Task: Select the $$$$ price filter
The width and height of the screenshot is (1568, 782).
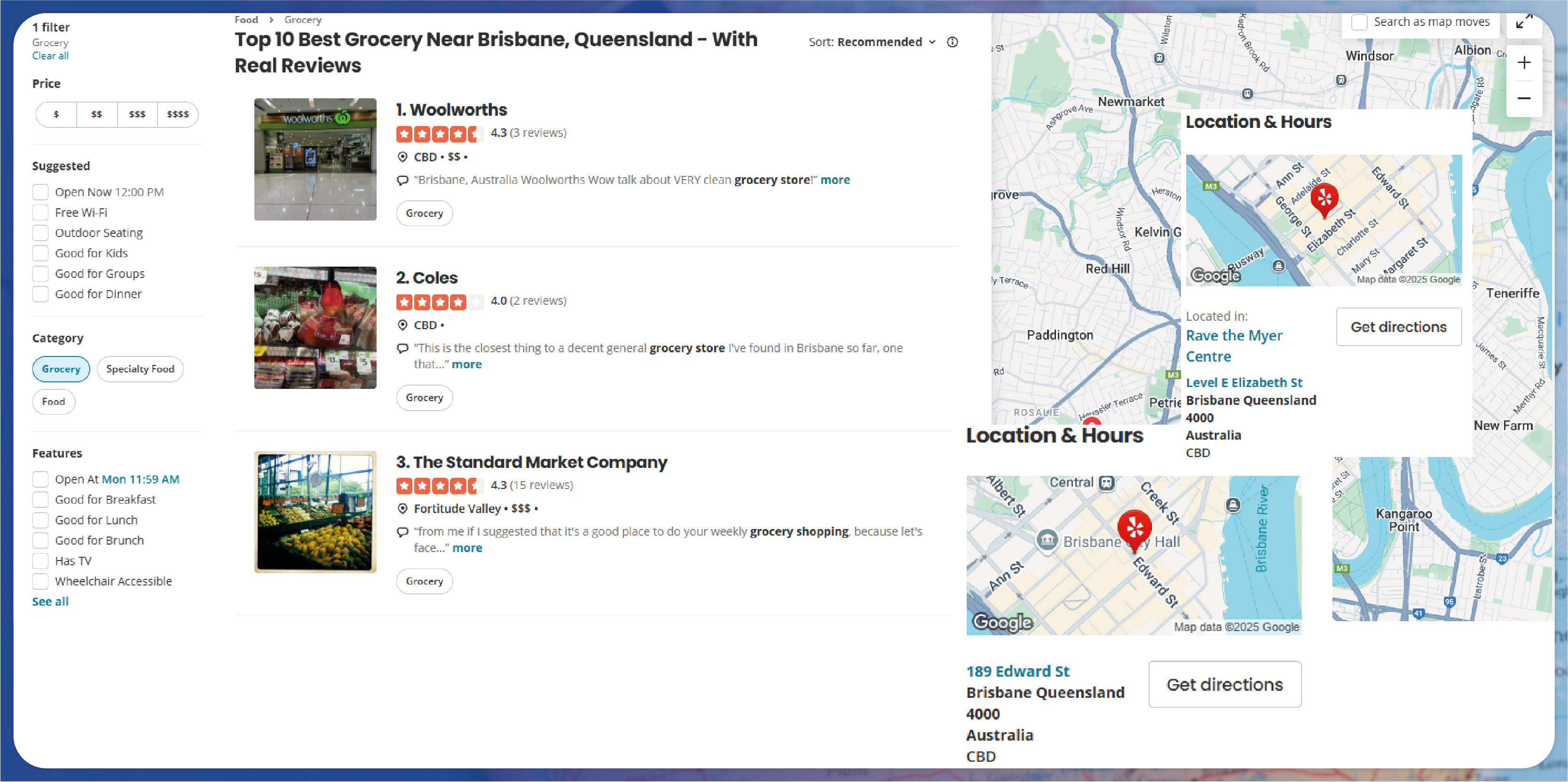Action: point(178,114)
